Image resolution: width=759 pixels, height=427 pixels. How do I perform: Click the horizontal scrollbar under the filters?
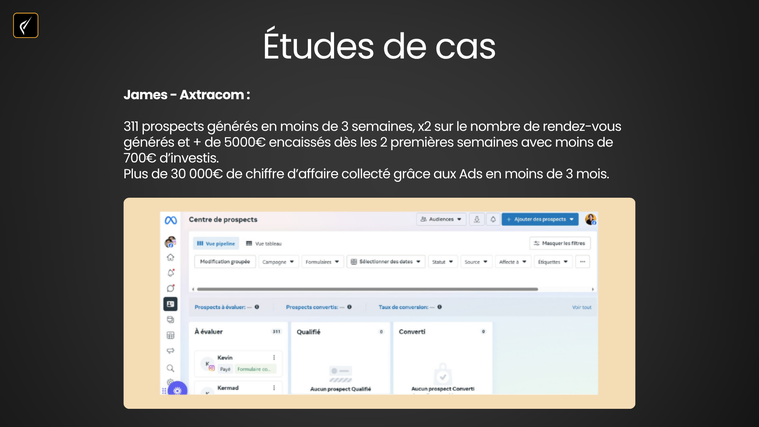coord(367,289)
